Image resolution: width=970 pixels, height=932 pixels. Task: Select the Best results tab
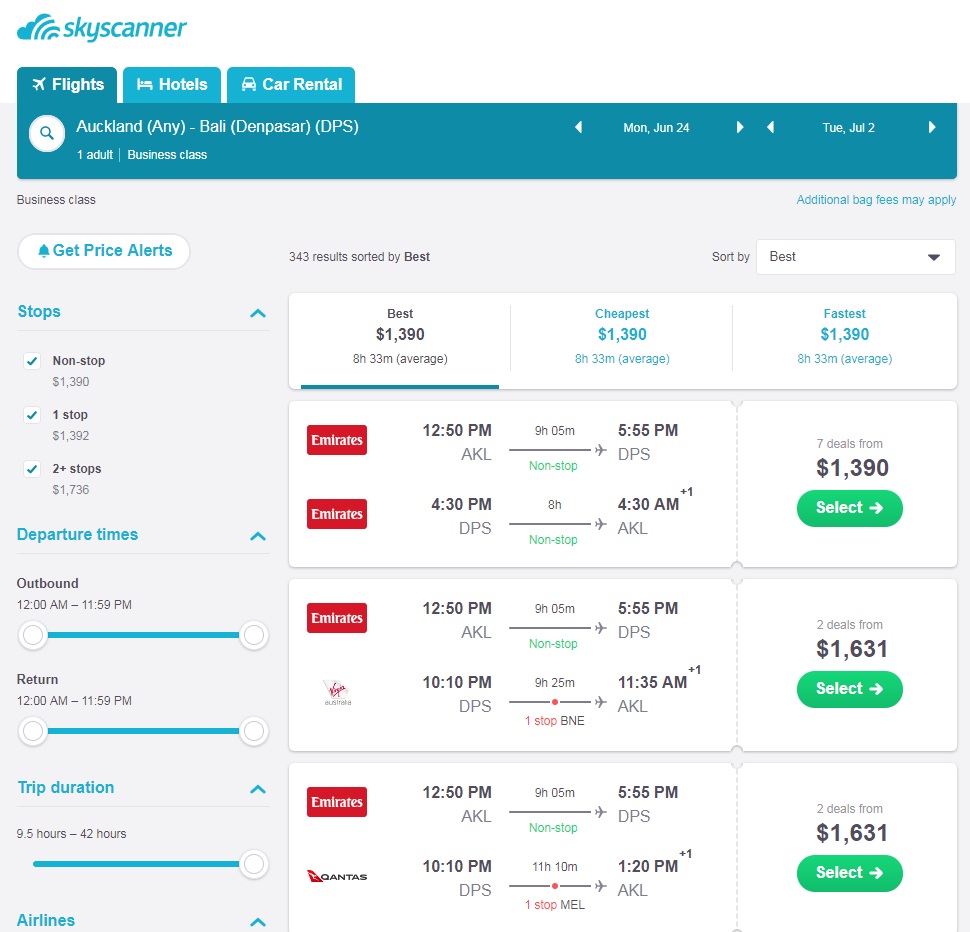click(x=400, y=340)
